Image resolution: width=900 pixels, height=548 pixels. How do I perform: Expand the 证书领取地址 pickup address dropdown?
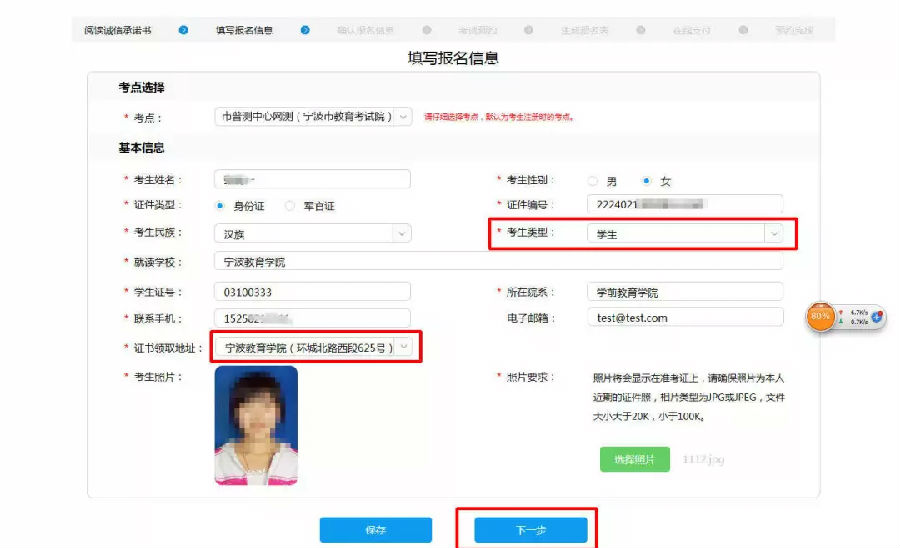[404, 347]
